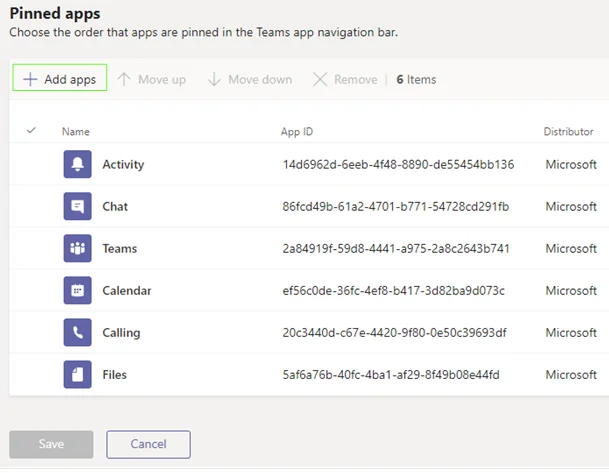Viewport: 609px width, 473px height.
Task: Click the Cancel button
Action: pyautogui.click(x=148, y=444)
